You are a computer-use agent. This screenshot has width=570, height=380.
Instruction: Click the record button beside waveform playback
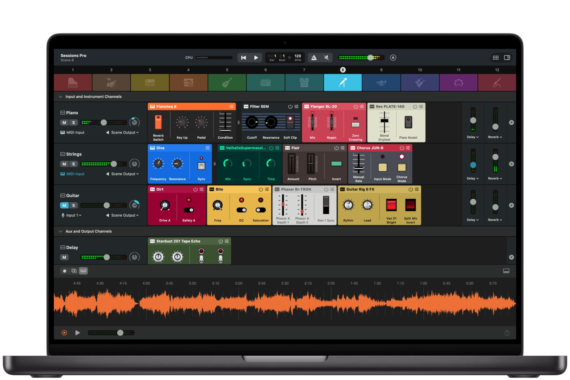tap(64, 333)
